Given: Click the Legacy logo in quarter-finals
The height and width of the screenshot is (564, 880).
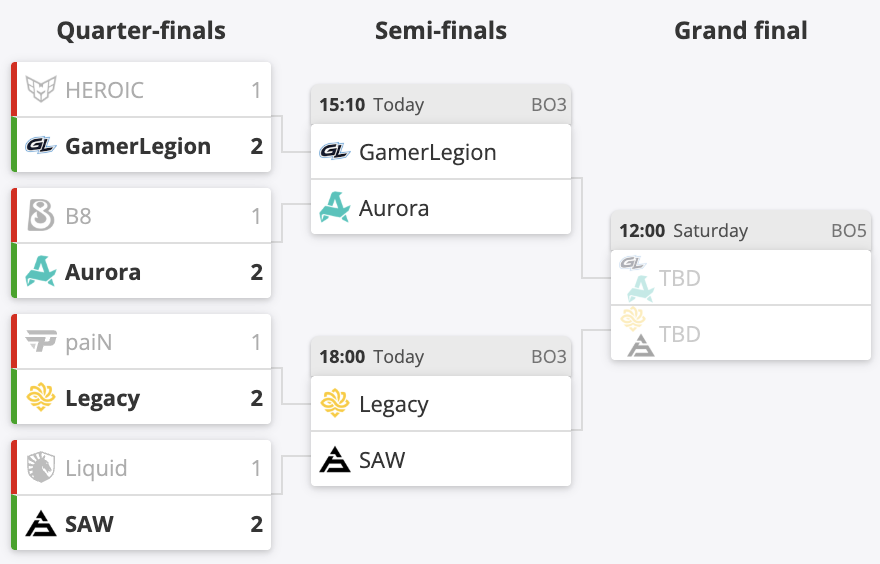Looking at the screenshot, I should (x=41, y=398).
